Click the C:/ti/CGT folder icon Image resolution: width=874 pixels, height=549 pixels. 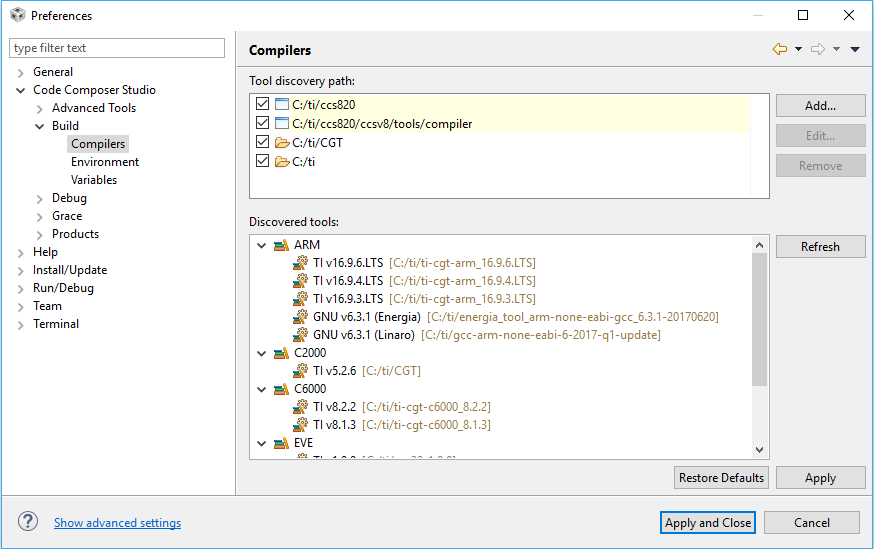(x=281, y=143)
